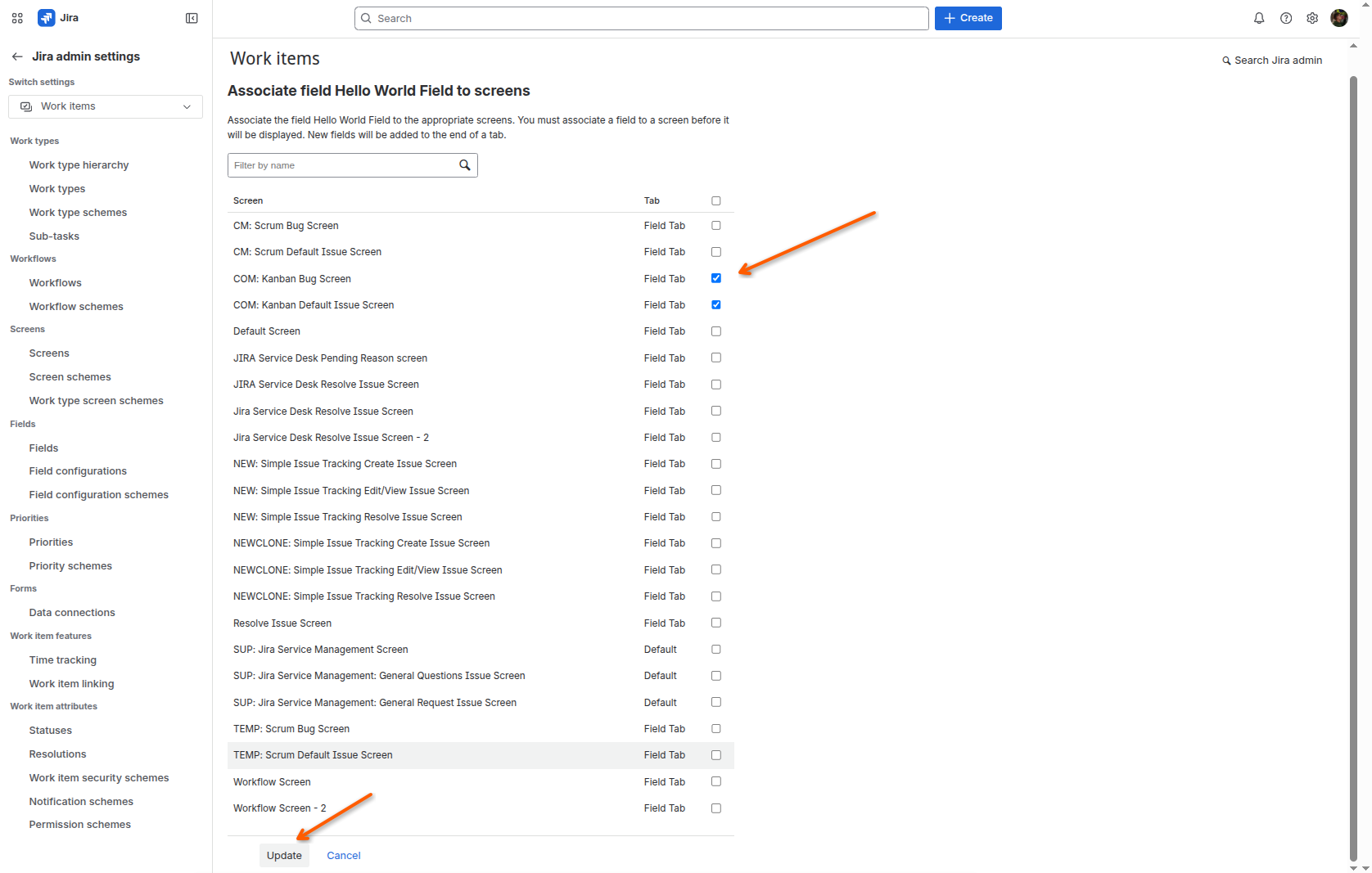
Task: Open the notifications bell
Action: (1259, 18)
